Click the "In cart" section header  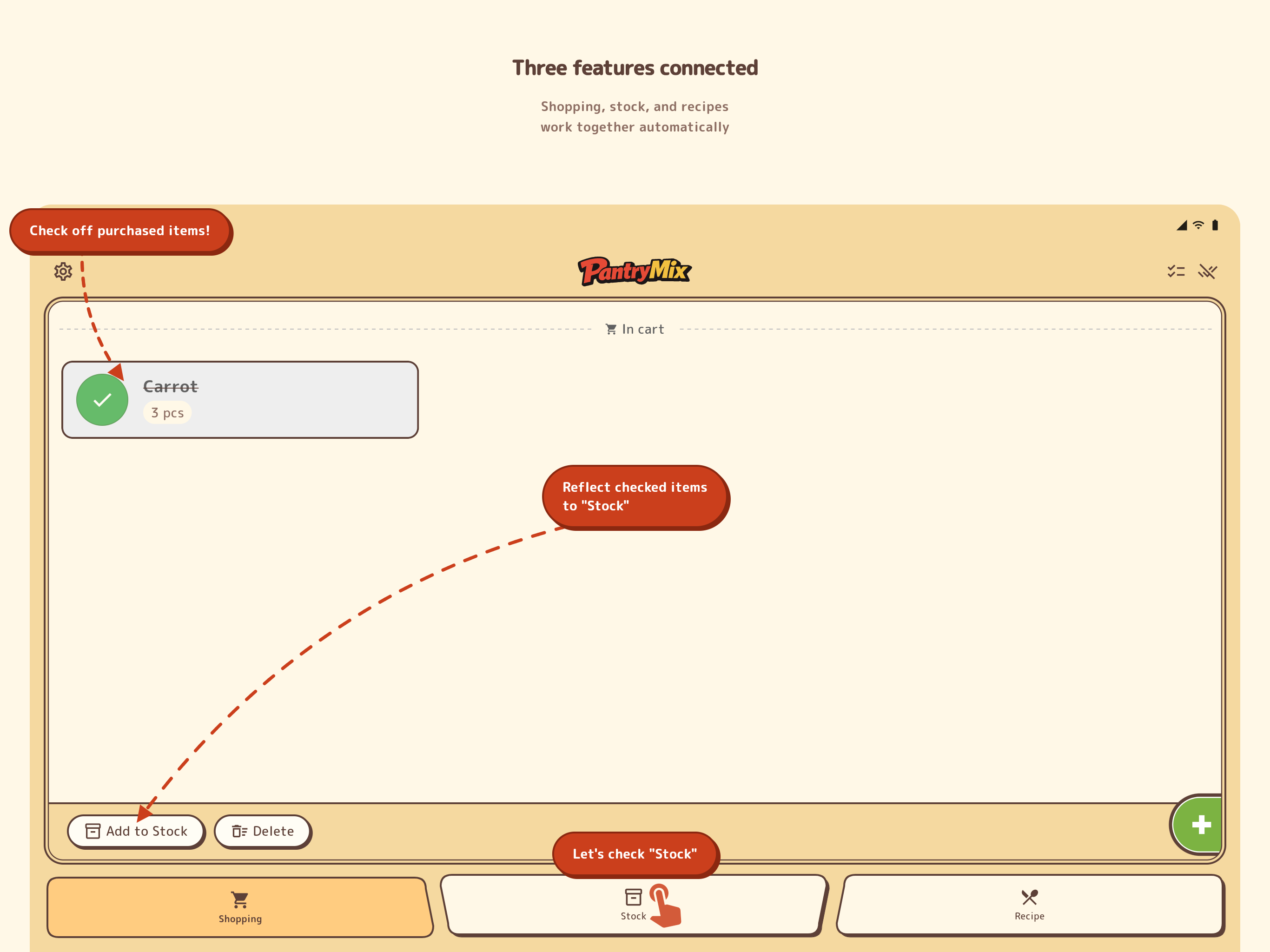[635, 329]
